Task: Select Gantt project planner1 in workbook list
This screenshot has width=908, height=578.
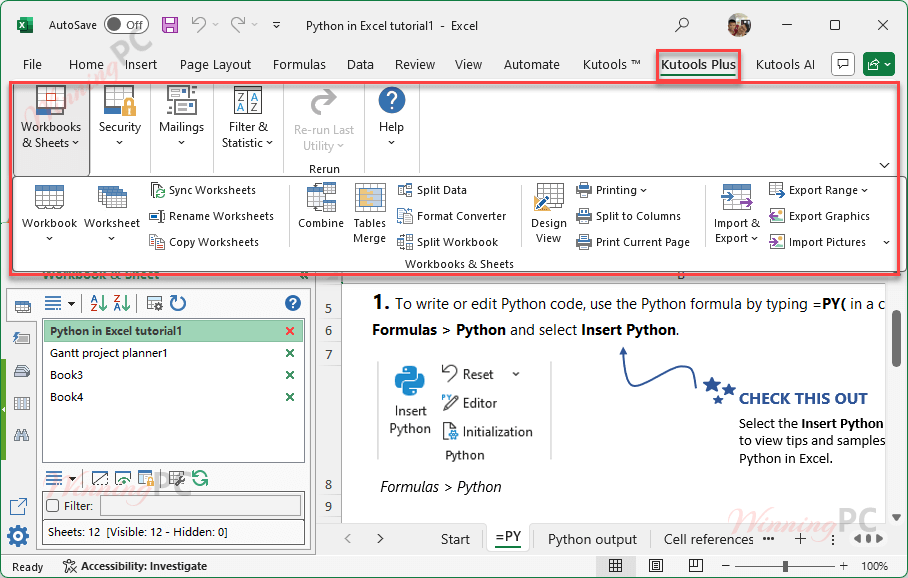Action: click(x=108, y=353)
